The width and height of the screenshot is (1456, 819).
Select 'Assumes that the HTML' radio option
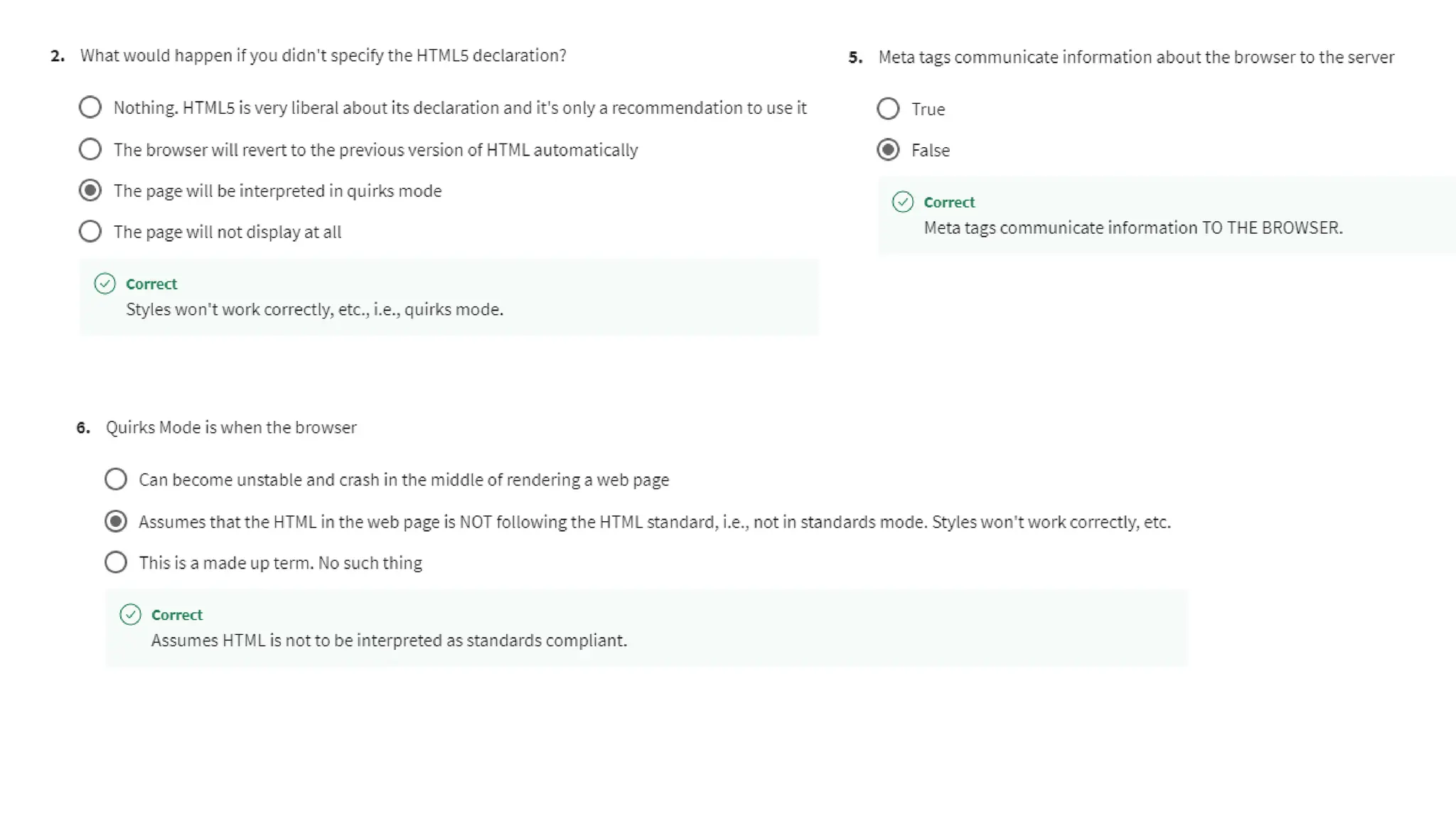pos(116,521)
